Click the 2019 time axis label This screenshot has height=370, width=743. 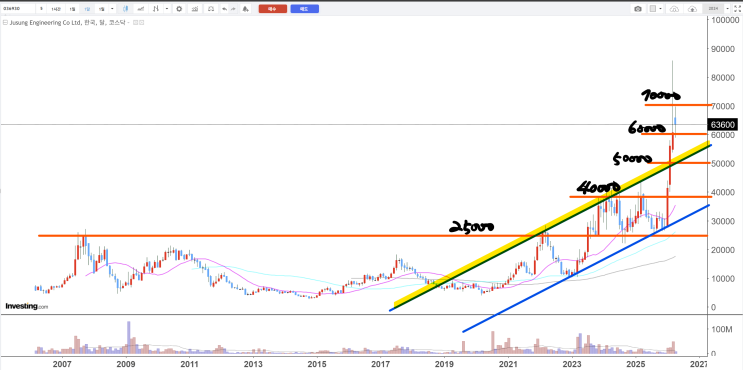coord(444,365)
